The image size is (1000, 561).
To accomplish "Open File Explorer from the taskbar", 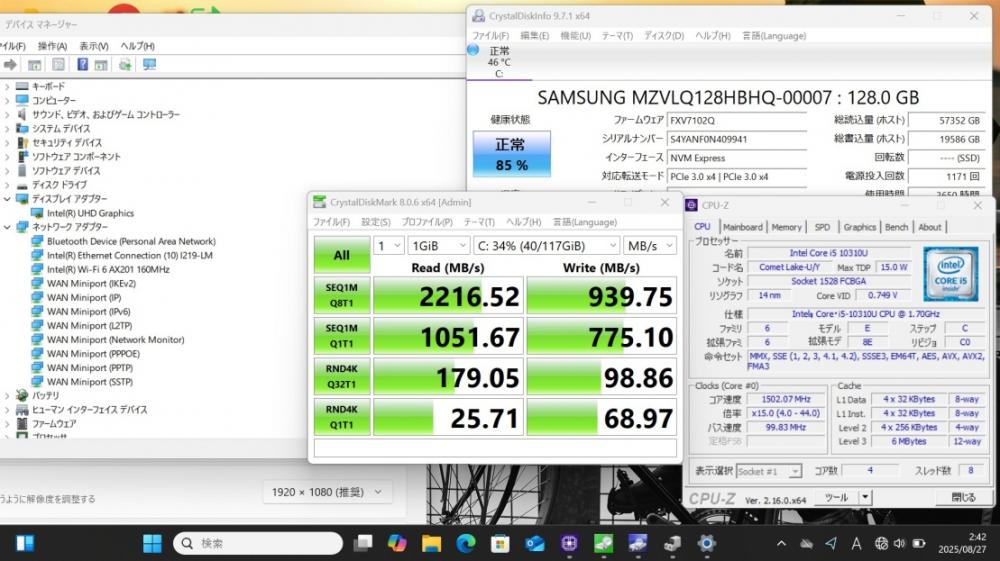I will pos(431,543).
